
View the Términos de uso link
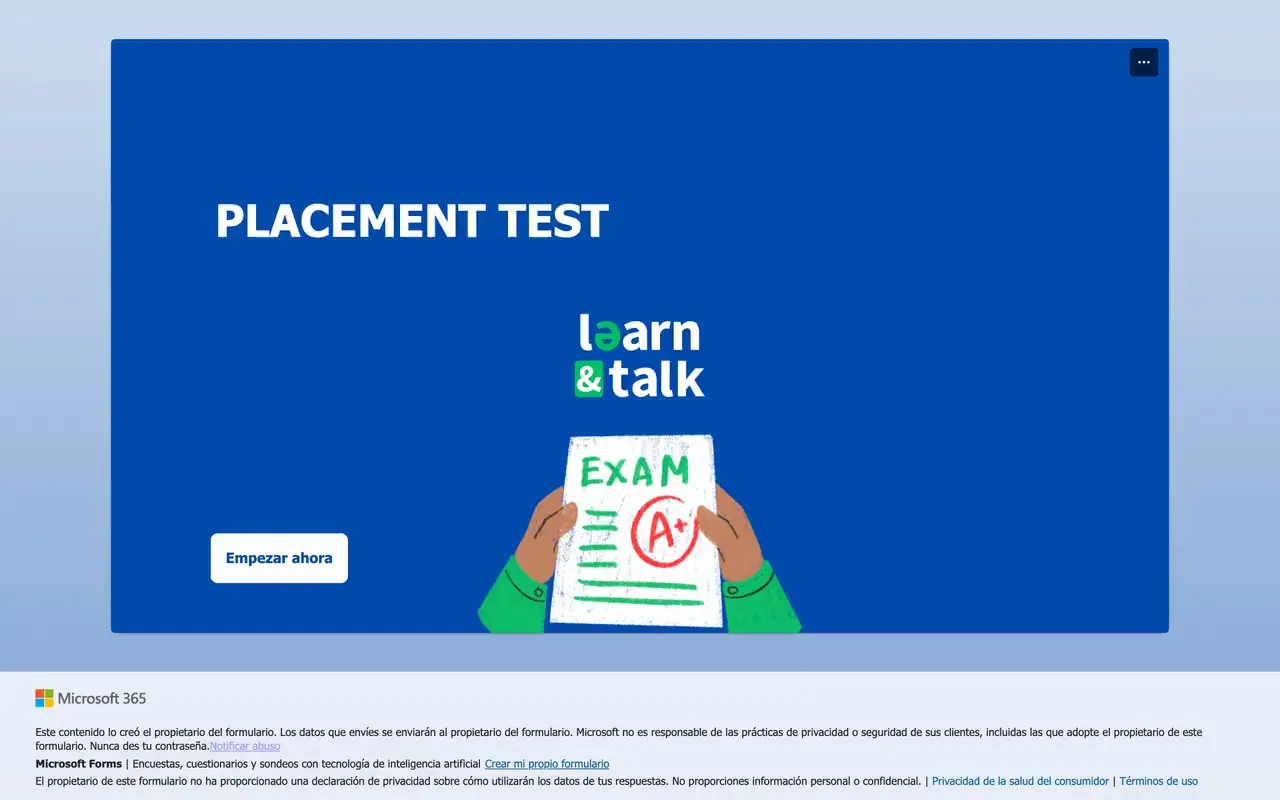[x=1158, y=781]
